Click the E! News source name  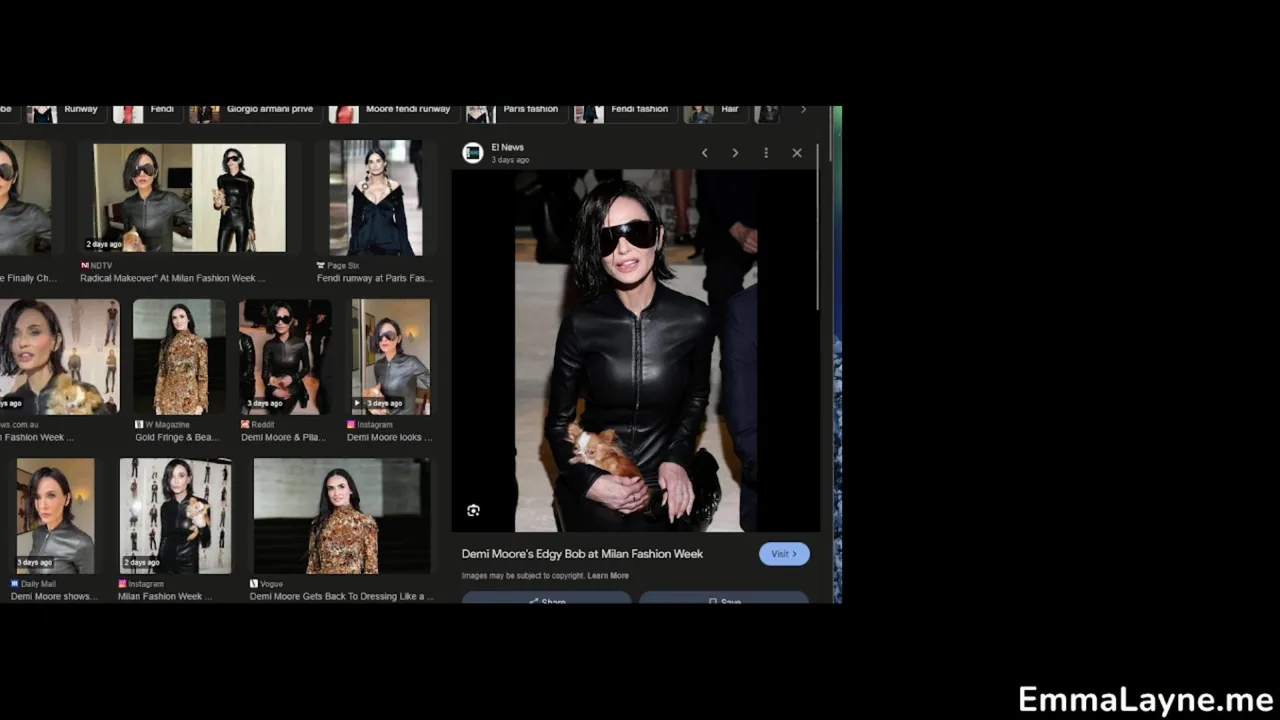point(507,147)
